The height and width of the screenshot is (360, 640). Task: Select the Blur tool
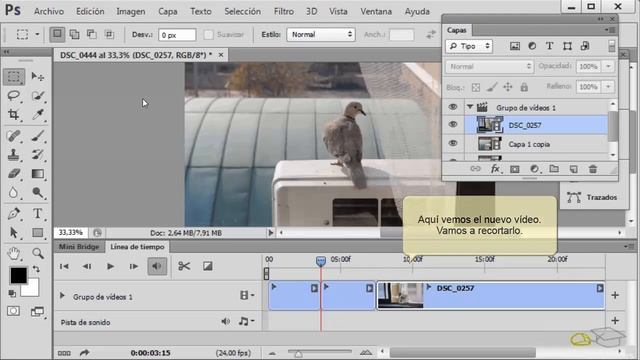14,193
